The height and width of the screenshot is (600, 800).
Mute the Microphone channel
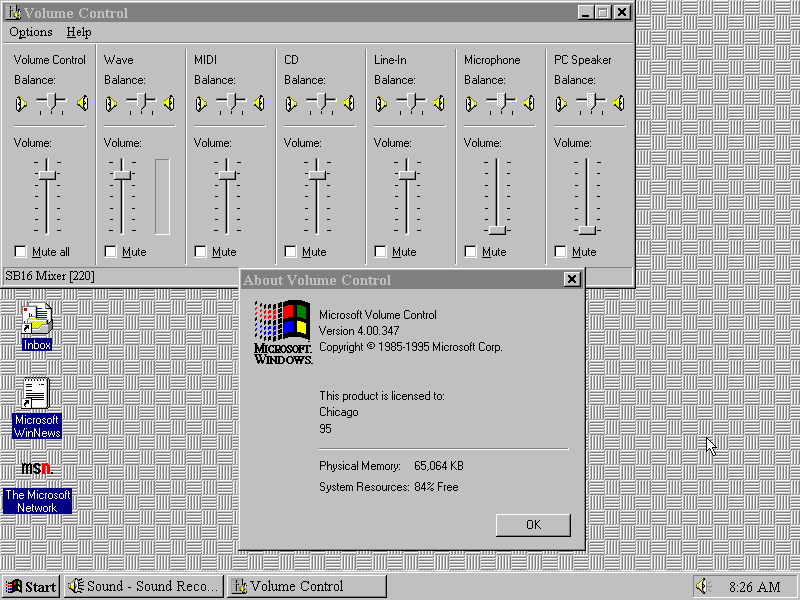(x=471, y=252)
